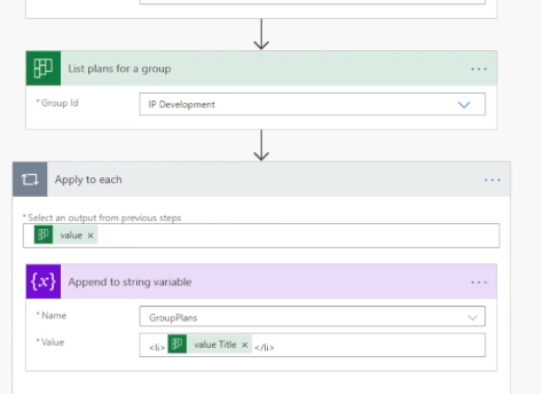This screenshot has width=541, height=394.
Task: Open ellipsis menu for Append to string variable
Action: (479, 282)
